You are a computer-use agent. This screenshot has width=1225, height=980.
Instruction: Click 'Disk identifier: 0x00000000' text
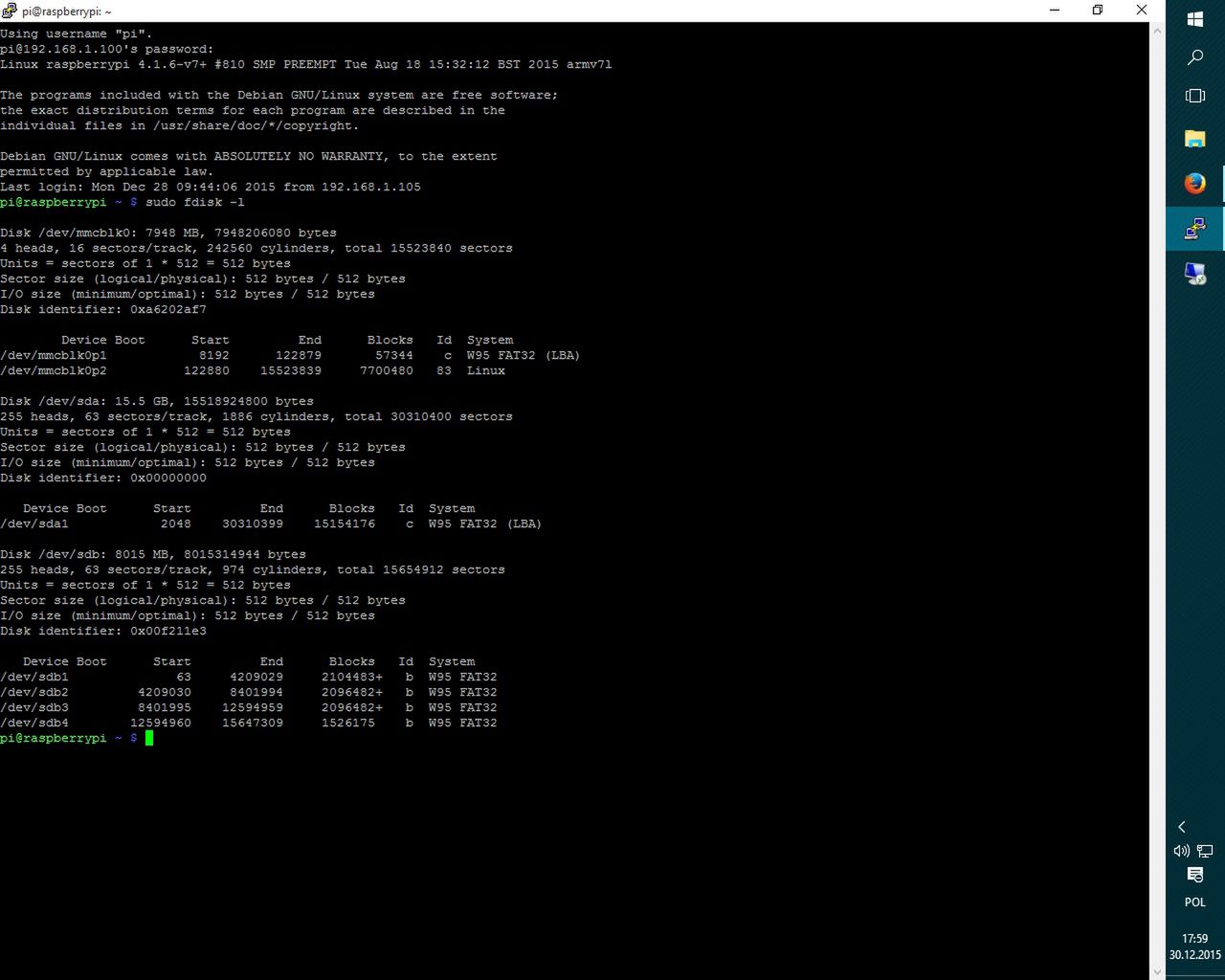pyautogui.click(x=103, y=479)
